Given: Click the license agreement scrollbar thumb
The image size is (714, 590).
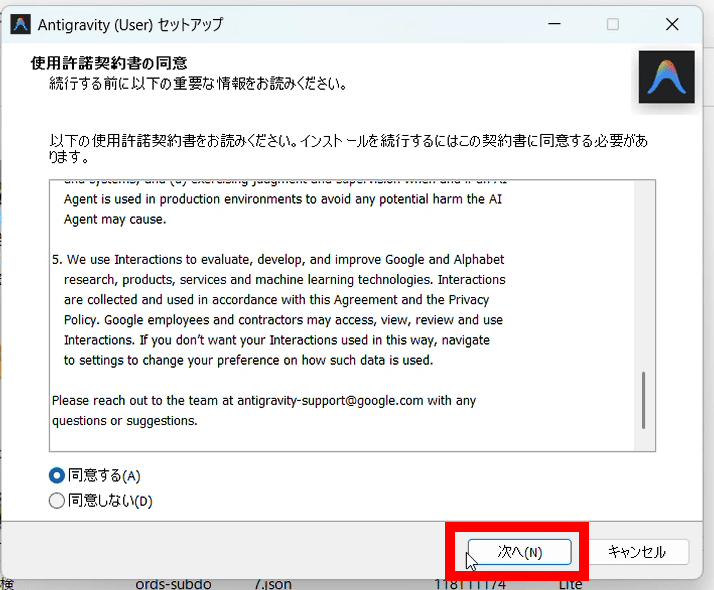Looking at the screenshot, I should [643, 397].
